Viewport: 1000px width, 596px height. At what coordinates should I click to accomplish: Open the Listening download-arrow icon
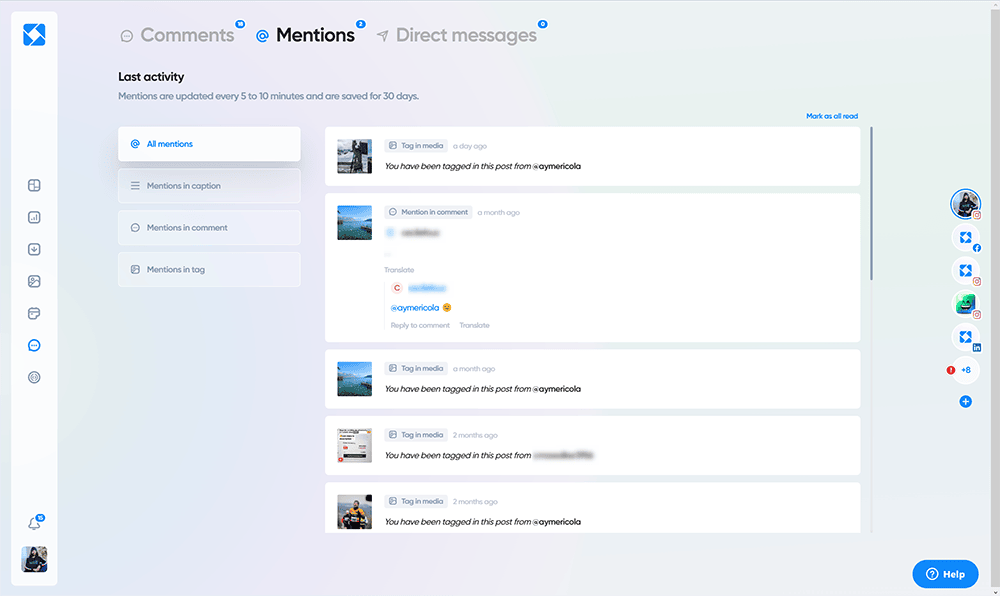tap(33, 249)
